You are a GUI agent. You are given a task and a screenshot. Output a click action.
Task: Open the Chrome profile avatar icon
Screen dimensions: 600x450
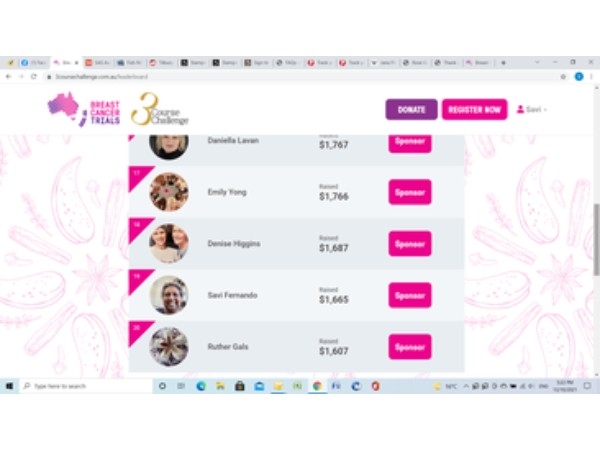pos(579,77)
